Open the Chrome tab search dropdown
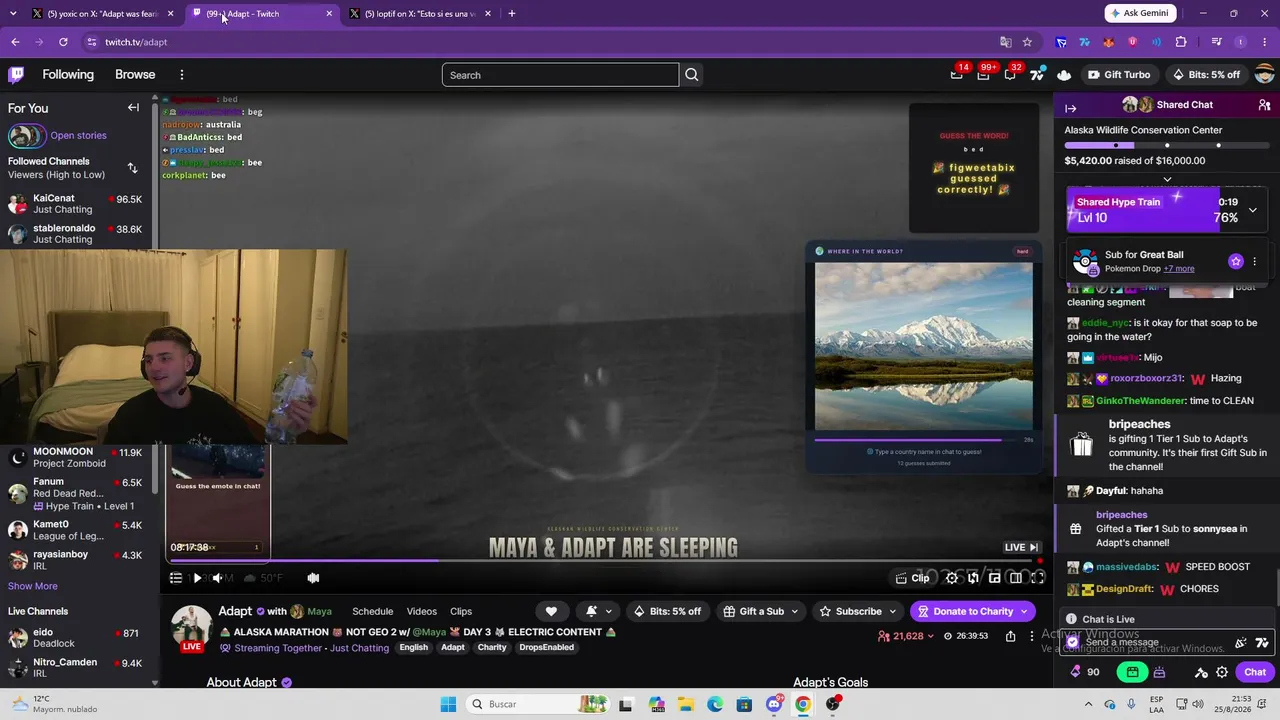The image size is (1280, 720). [13, 14]
